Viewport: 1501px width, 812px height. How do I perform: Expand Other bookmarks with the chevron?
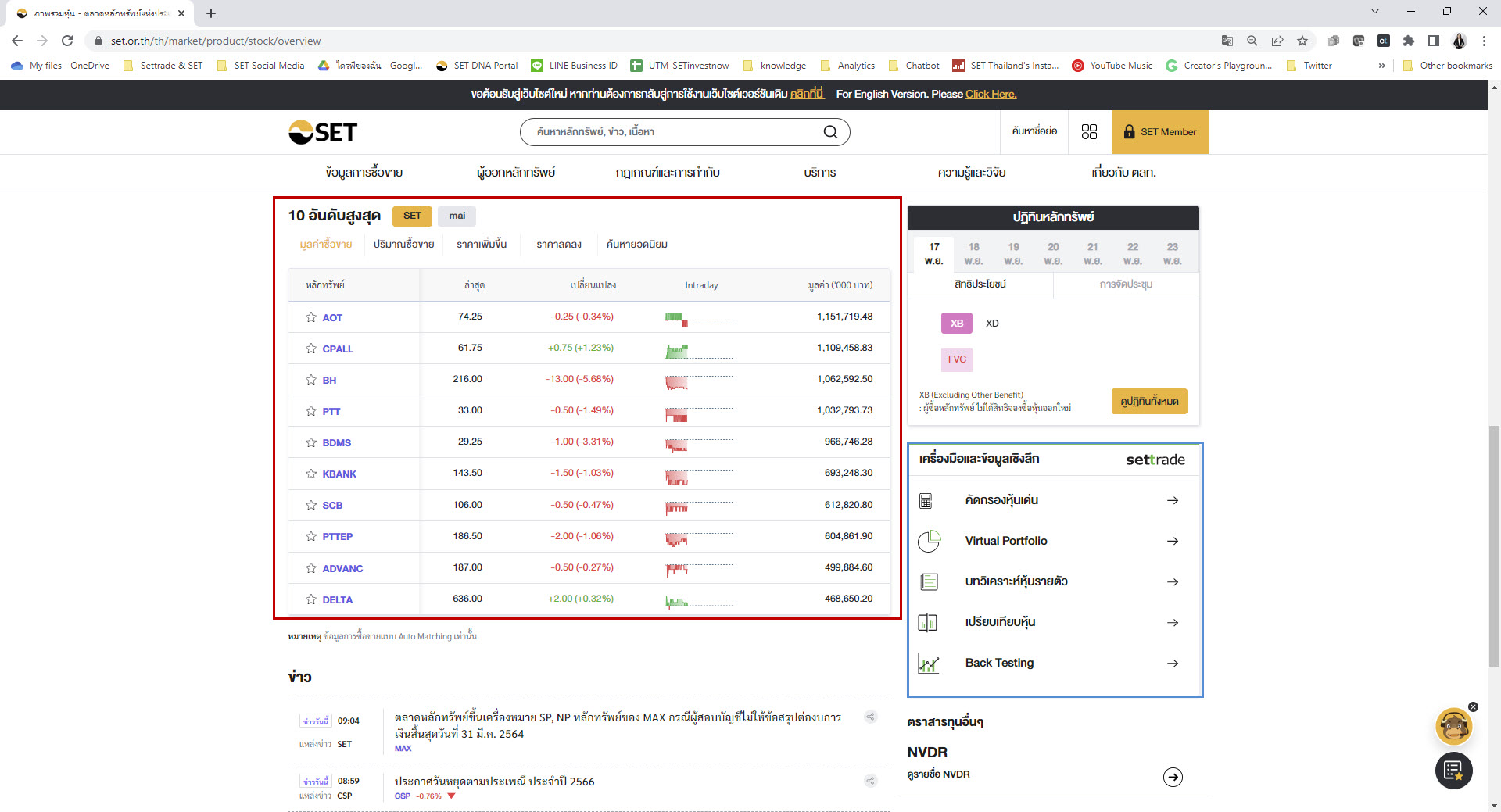coord(1382,66)
